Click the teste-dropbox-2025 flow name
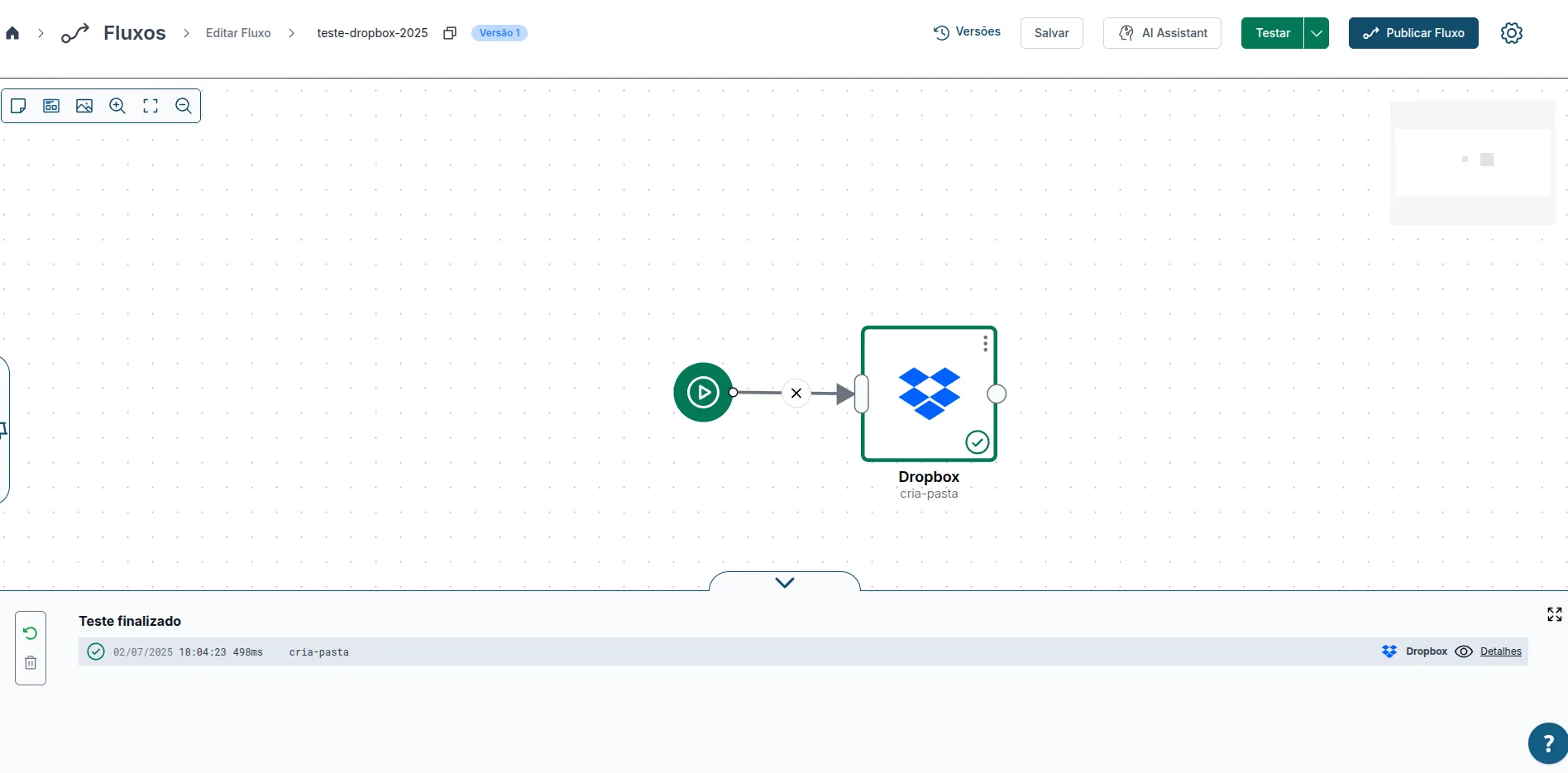Image resolution: width=1568 pixels, height=773 pixels. point(372,33)
